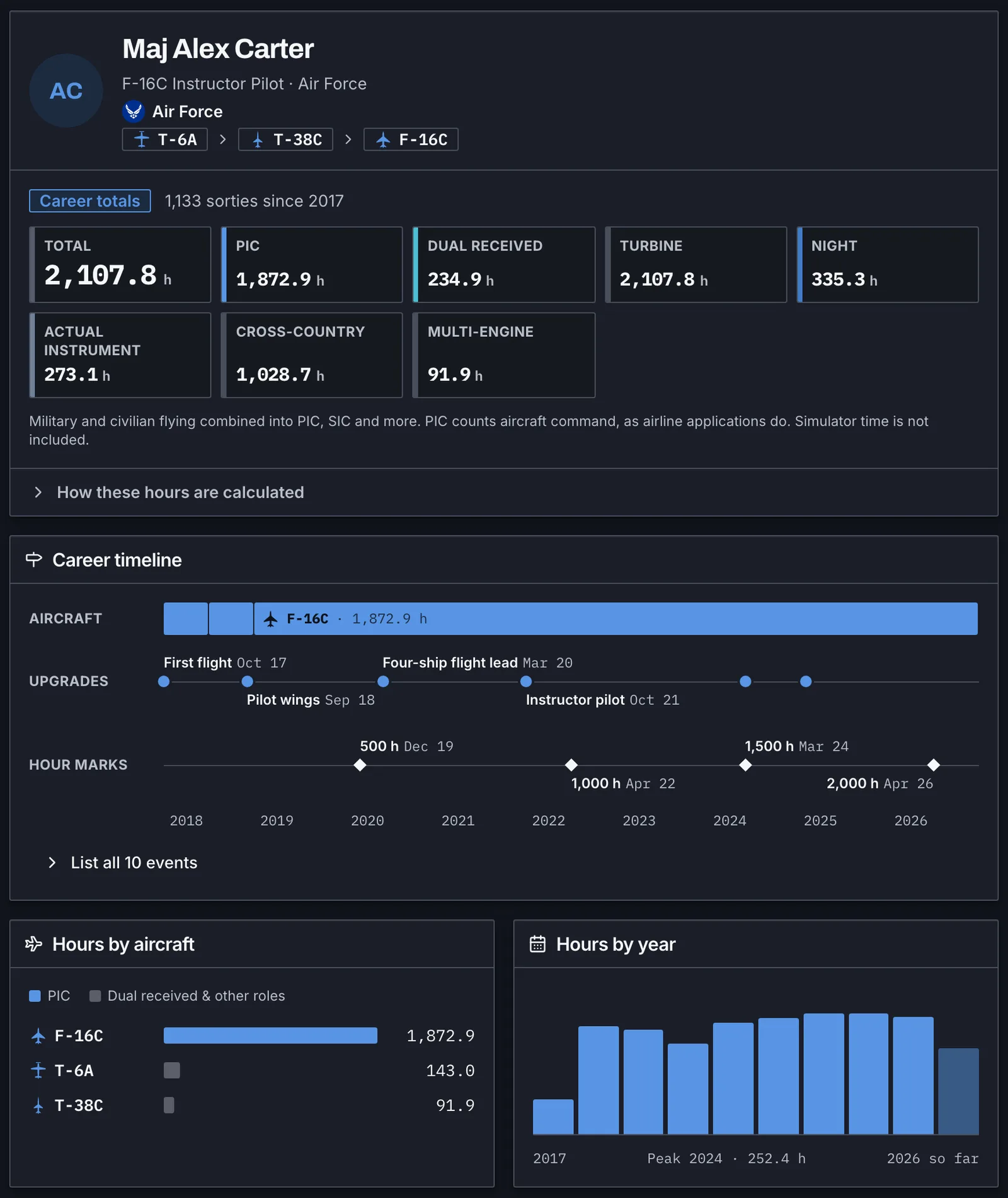
Task: Open the TURBINE hours card
Action: [696, 265]
